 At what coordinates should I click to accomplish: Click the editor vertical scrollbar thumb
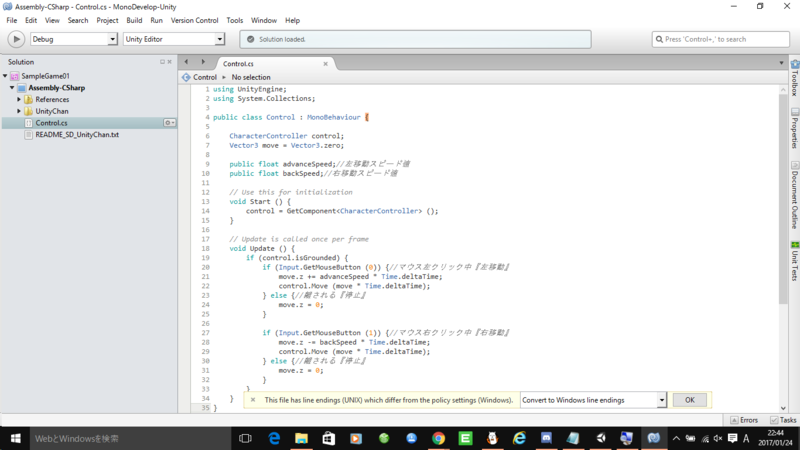point(783,199)
